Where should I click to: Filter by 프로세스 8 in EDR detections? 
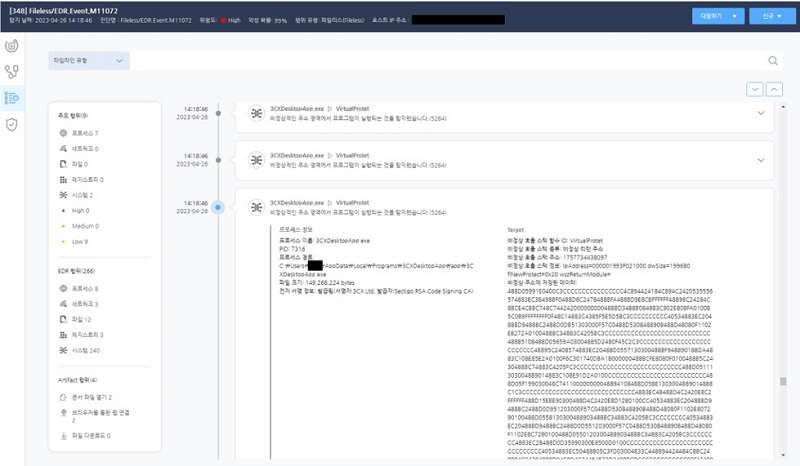[79, 288]
